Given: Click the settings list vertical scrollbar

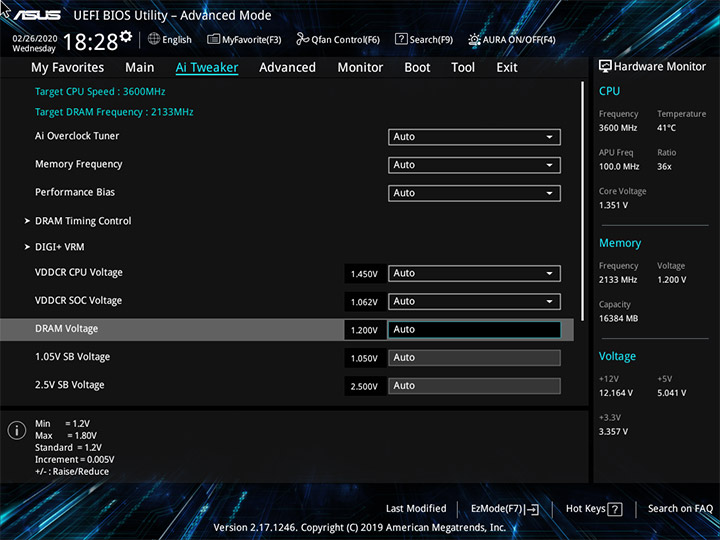Looking at the screenshot, I should click(x=582, y=201).
